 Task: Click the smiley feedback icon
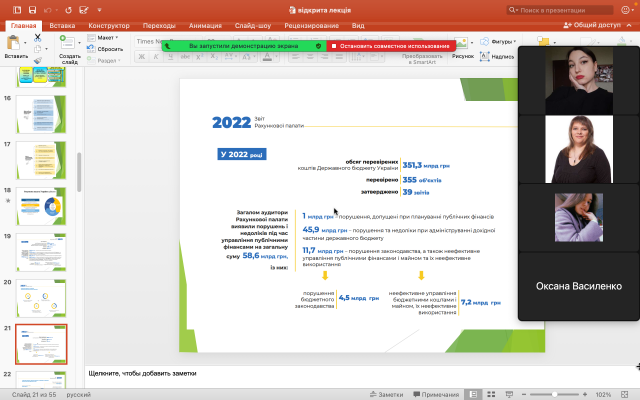pos(625,10)
